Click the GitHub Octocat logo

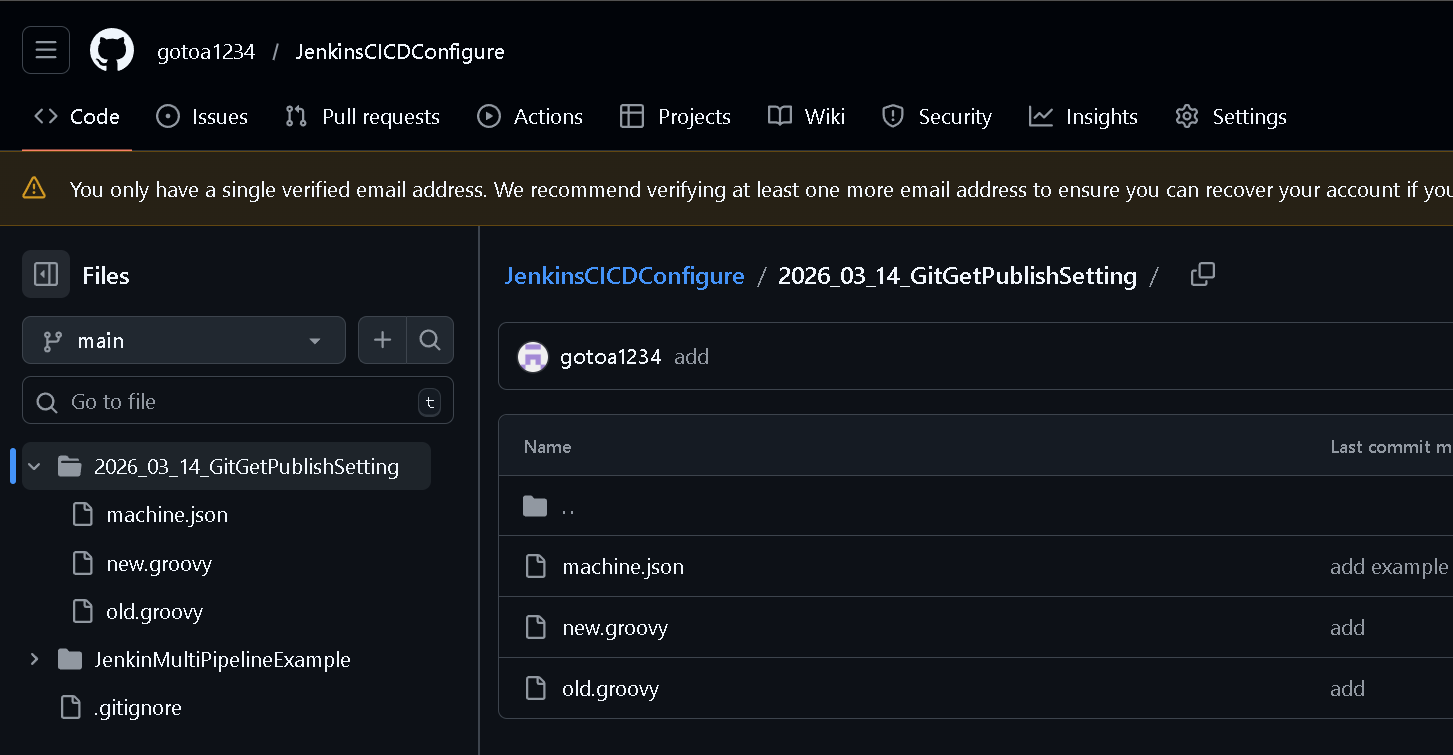(112, 50)
